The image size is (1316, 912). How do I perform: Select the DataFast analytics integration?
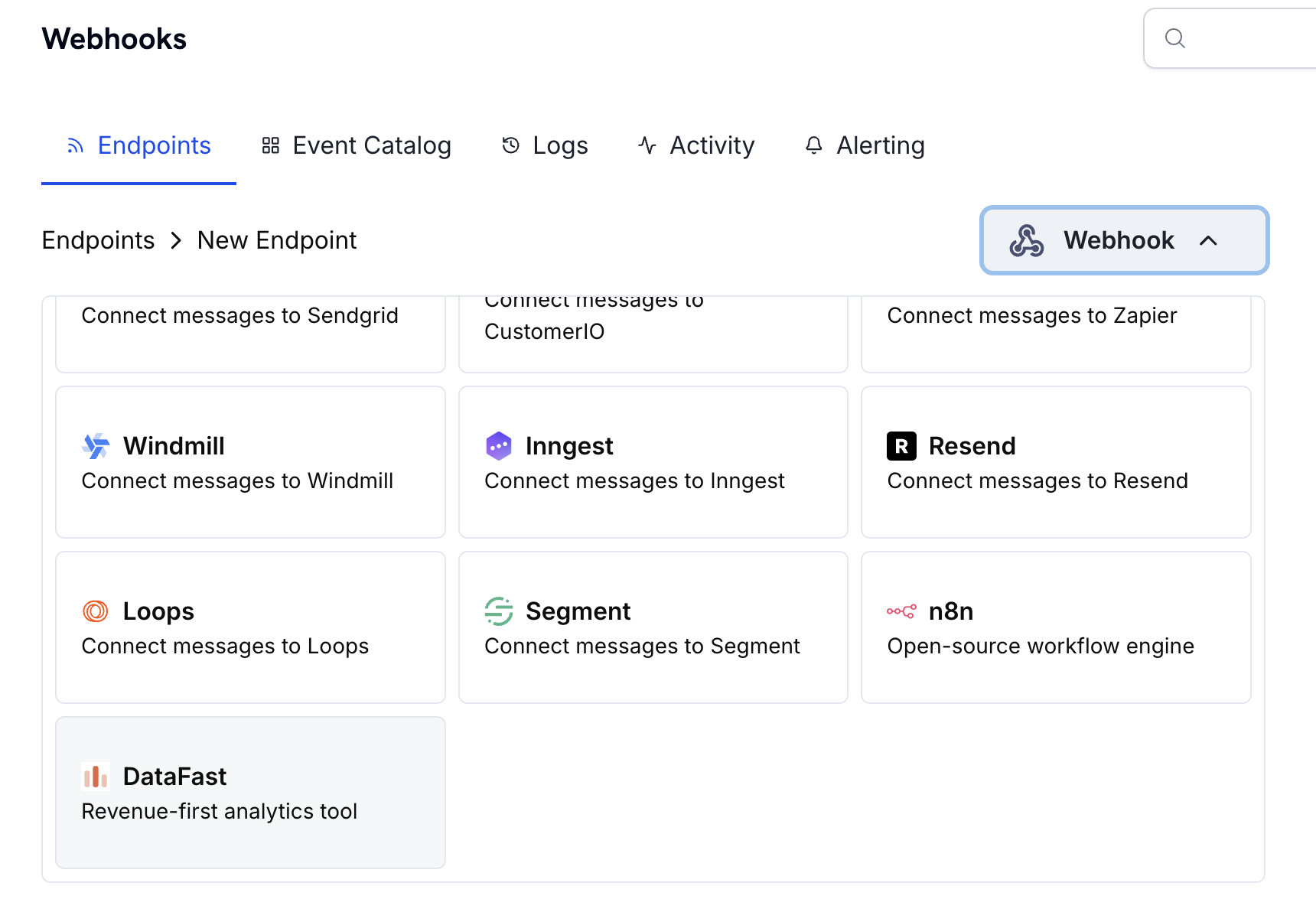(250, 793)
